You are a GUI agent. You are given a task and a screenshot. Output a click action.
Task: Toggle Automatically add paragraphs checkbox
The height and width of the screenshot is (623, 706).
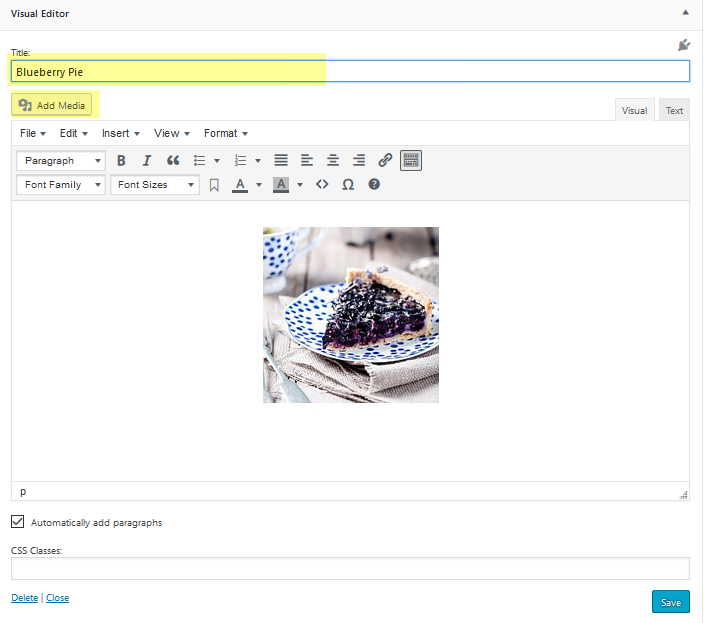click(18, 522)
